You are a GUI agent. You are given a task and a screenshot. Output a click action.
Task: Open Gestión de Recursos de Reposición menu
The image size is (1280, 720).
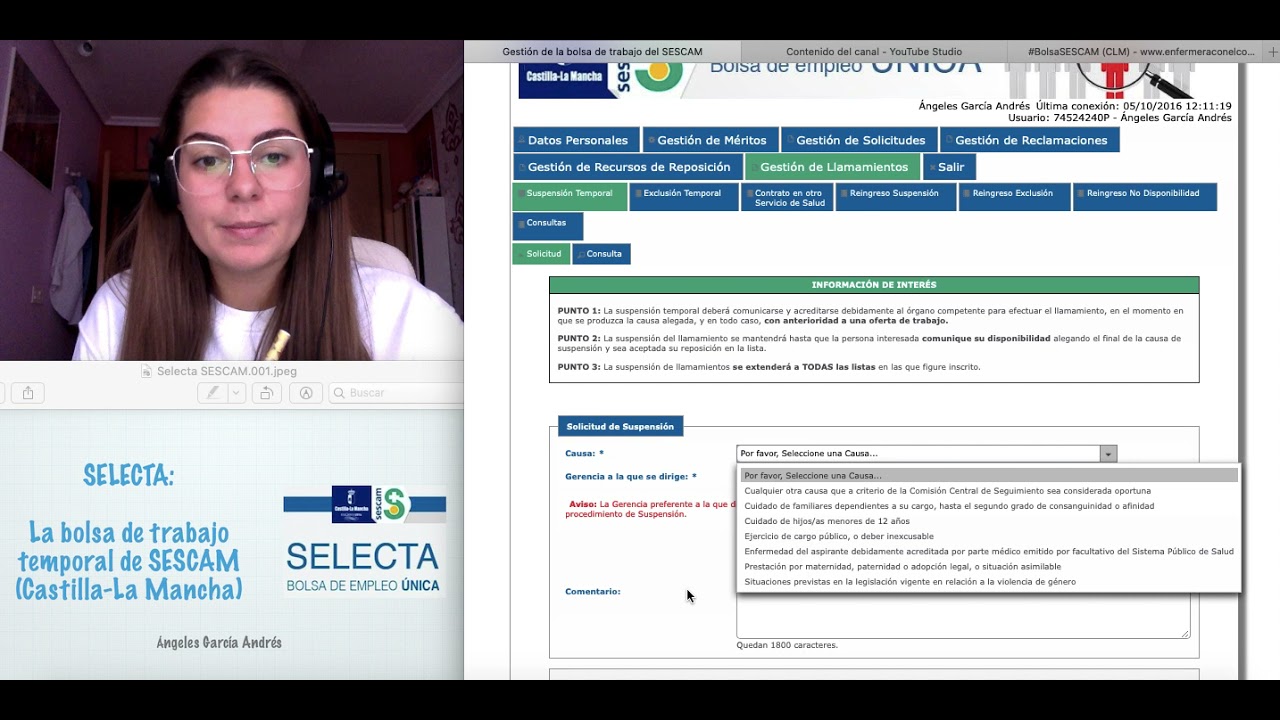click(x=628, y=167)
